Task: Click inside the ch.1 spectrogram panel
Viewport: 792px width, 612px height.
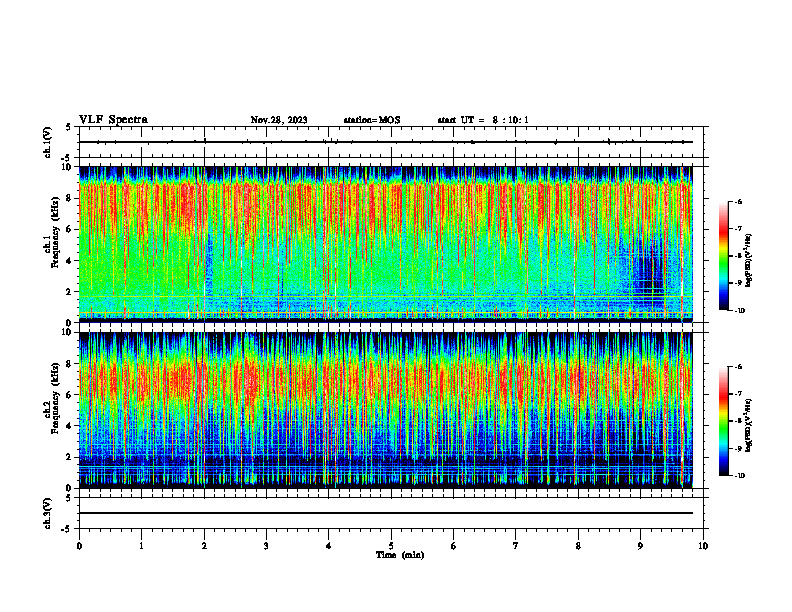Action: (x=386, y=244)
